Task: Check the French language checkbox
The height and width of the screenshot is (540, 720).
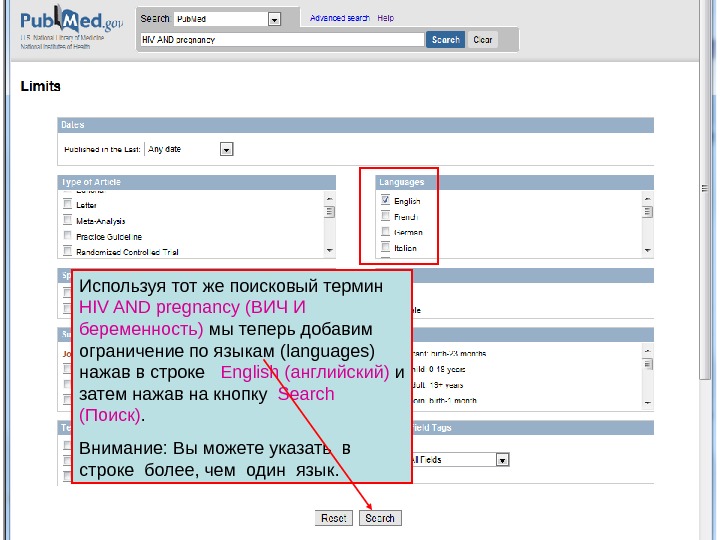Action: (x=385, y=215)
